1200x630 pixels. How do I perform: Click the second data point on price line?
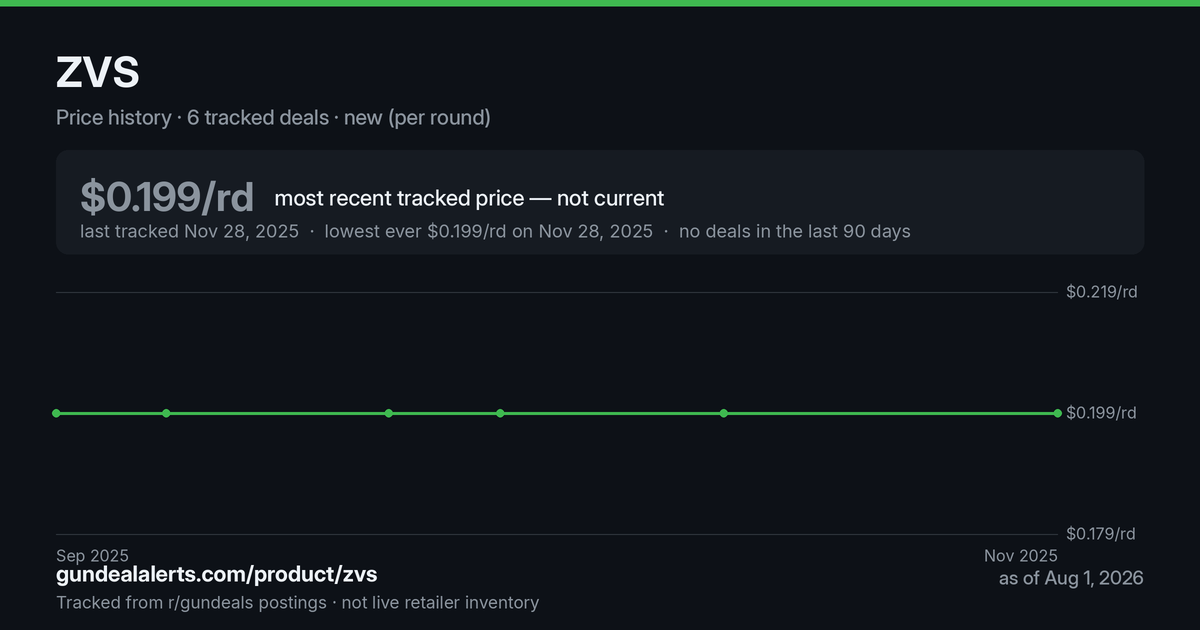click(166, 413)
